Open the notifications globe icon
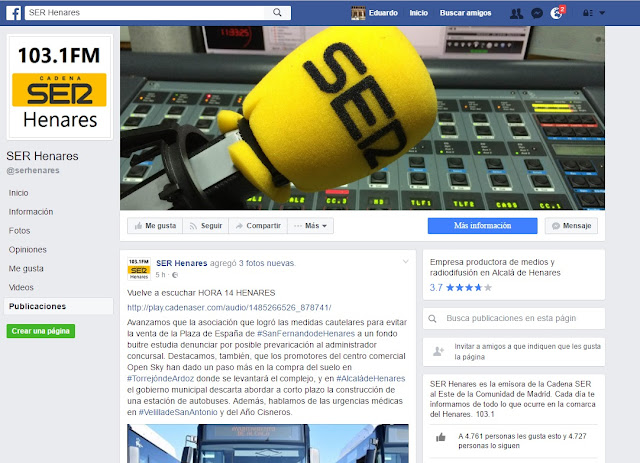 (557, 13)
